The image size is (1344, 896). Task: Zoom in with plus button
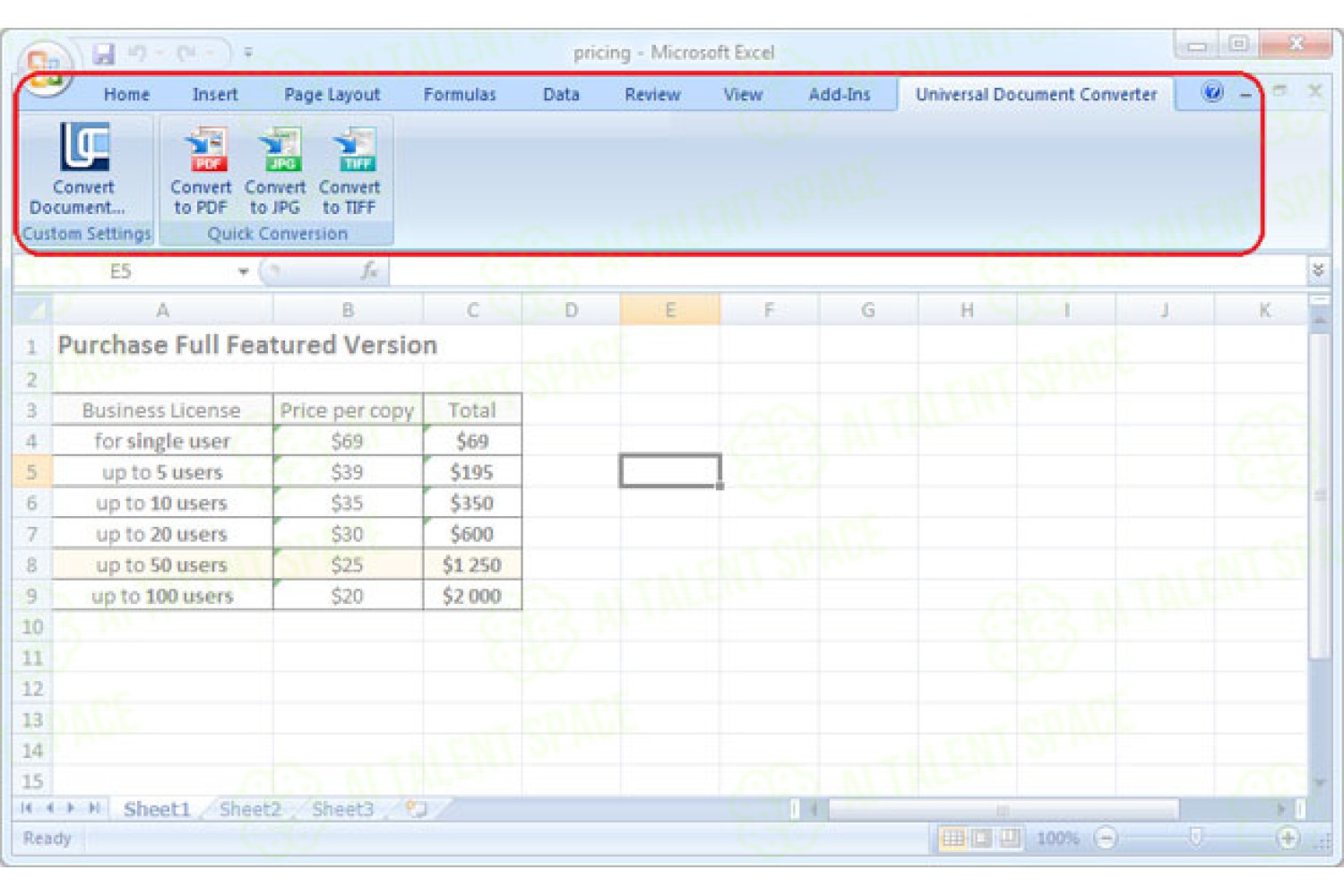(1288, 839)
